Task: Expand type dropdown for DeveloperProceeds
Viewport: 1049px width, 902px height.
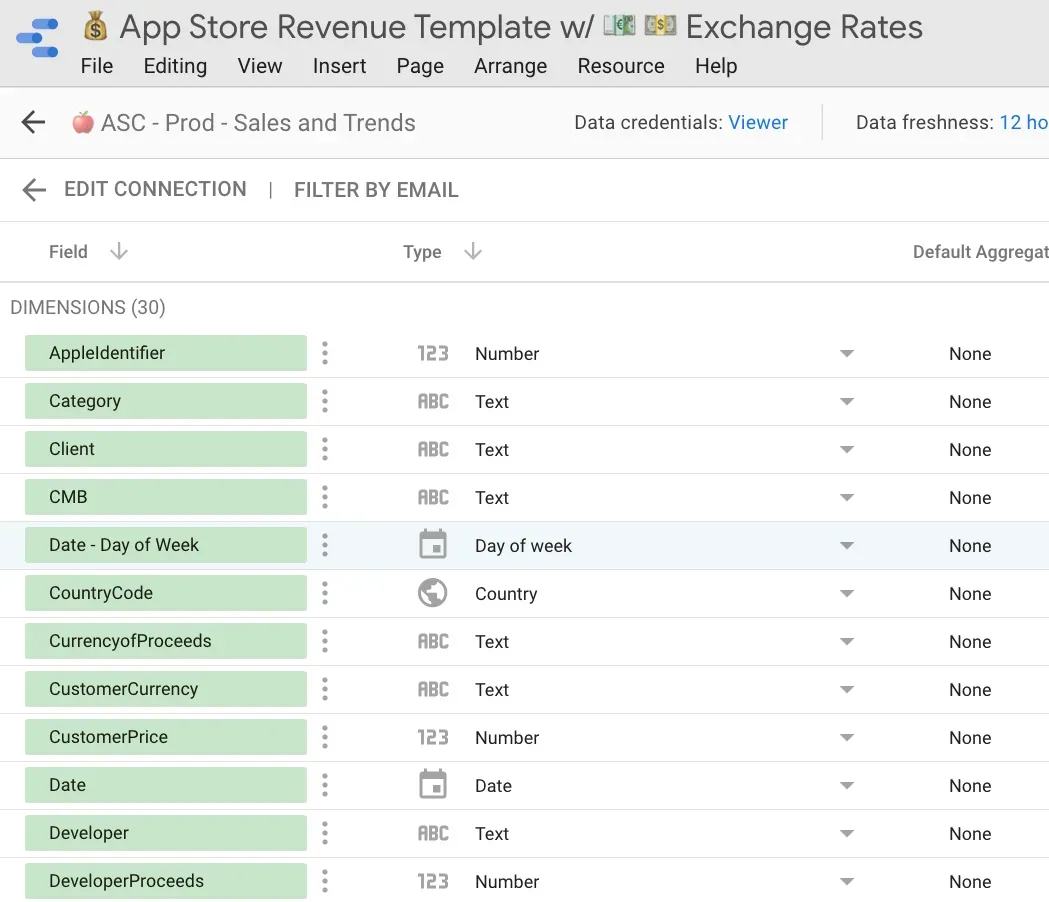Action: (847, 881)
